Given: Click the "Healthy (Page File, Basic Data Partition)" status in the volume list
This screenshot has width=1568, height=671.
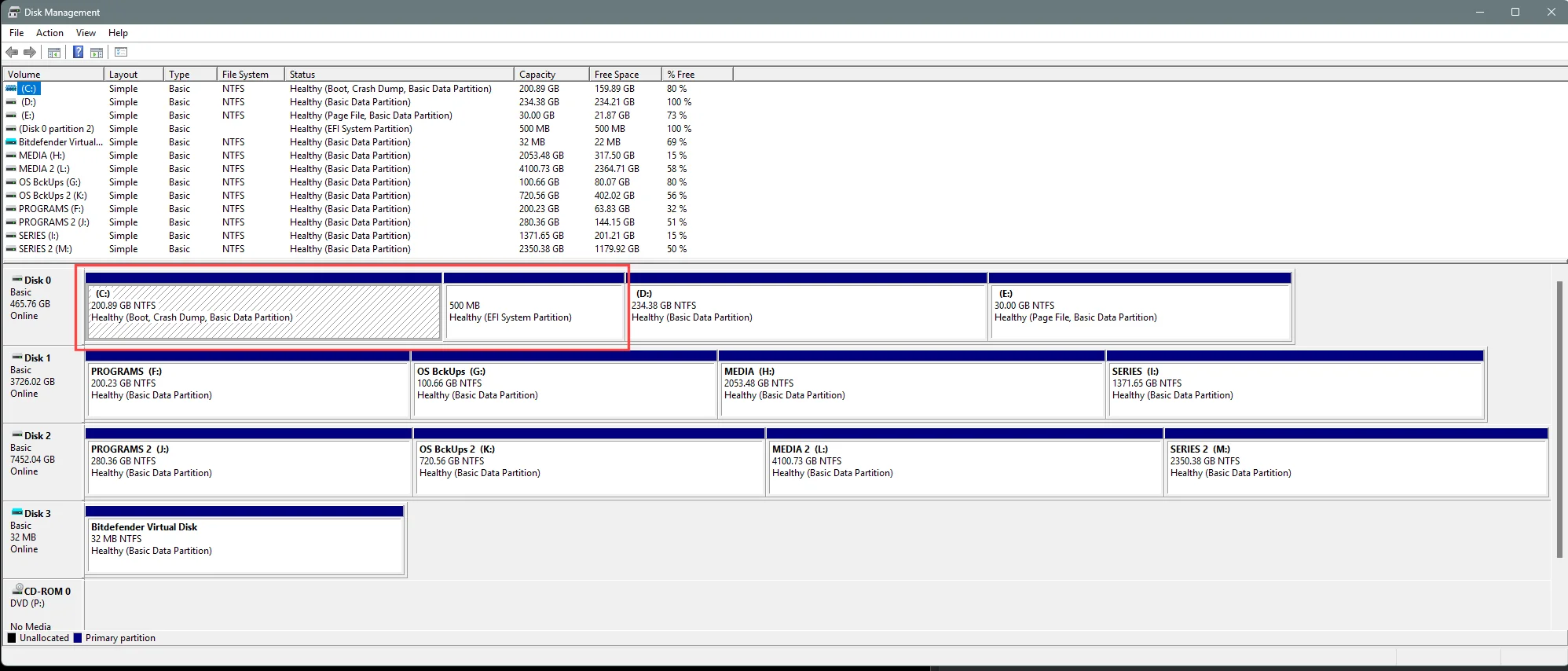Looking at the screenshot, I should coord(371,115).
